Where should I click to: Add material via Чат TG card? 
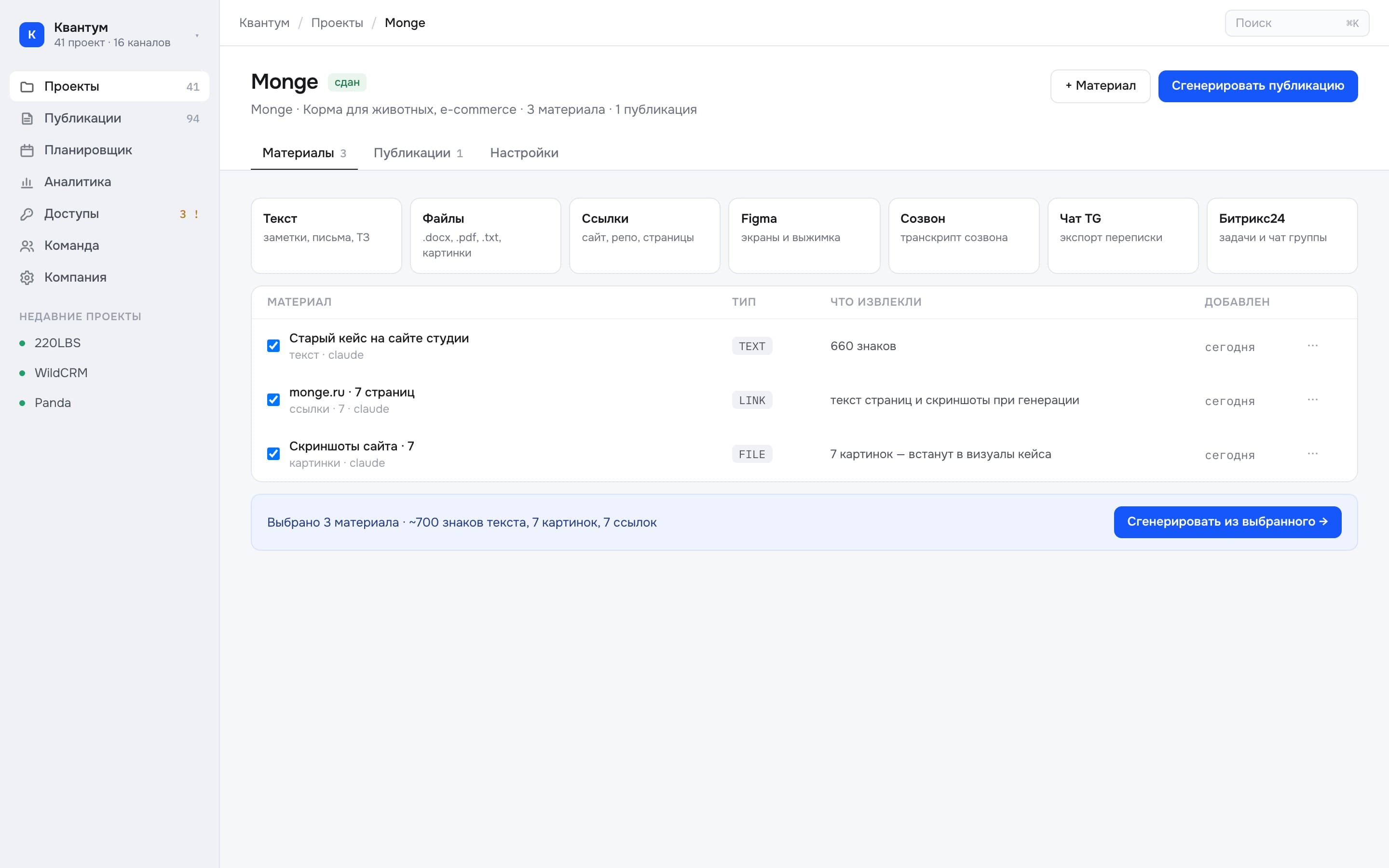tap(1123, 236)
